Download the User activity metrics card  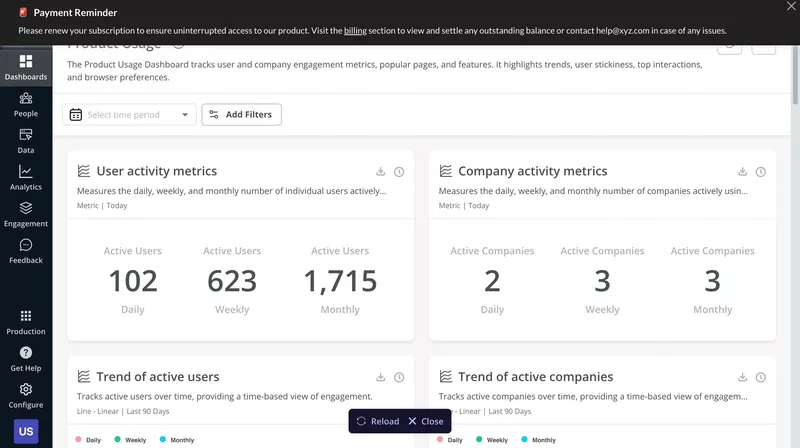(381, 172)
